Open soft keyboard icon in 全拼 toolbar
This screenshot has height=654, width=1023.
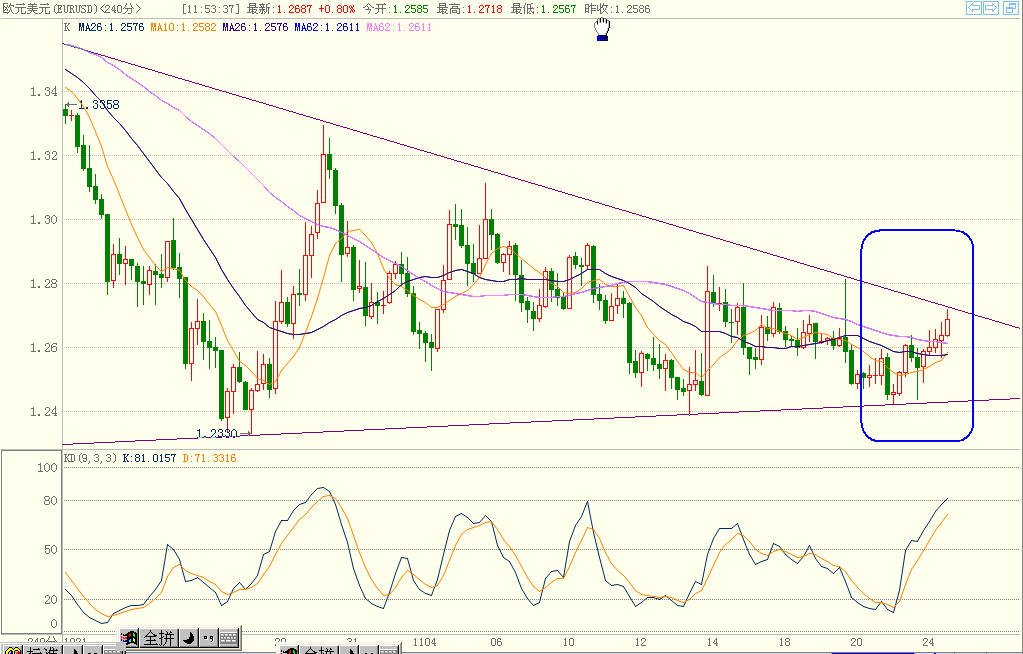(228, 638)
